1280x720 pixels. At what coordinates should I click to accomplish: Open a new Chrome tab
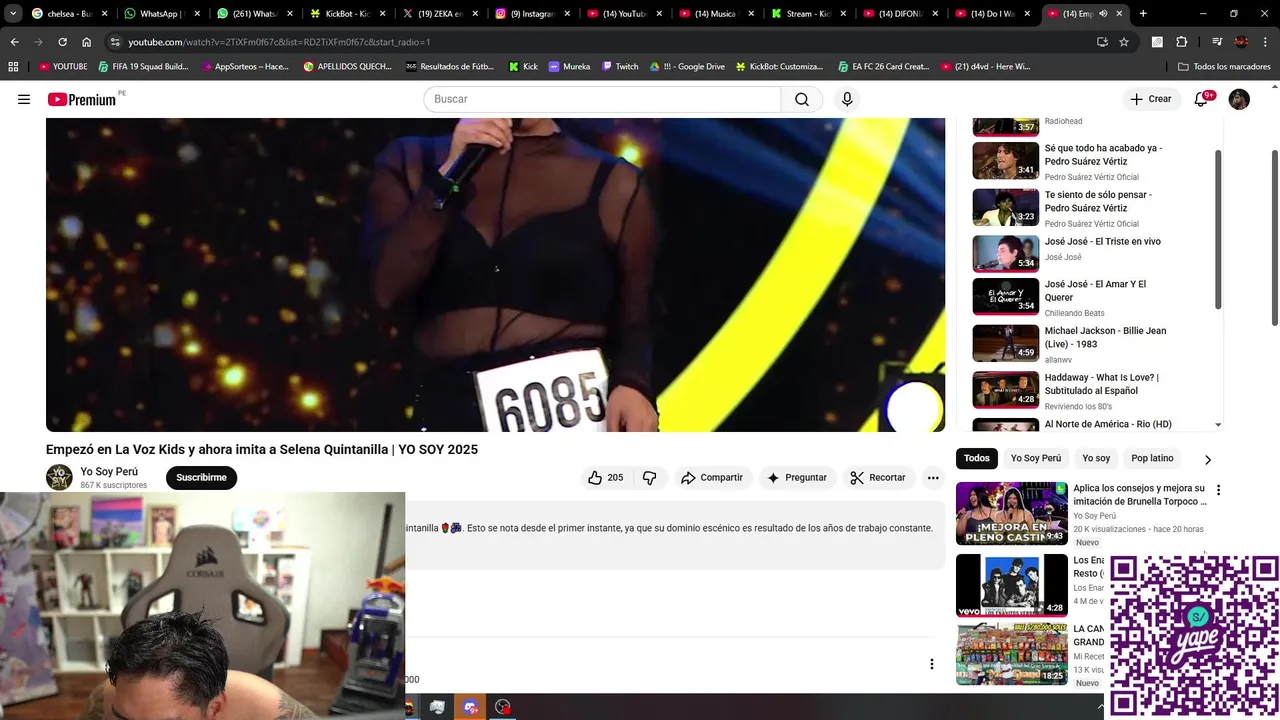tap(1143, 14)
